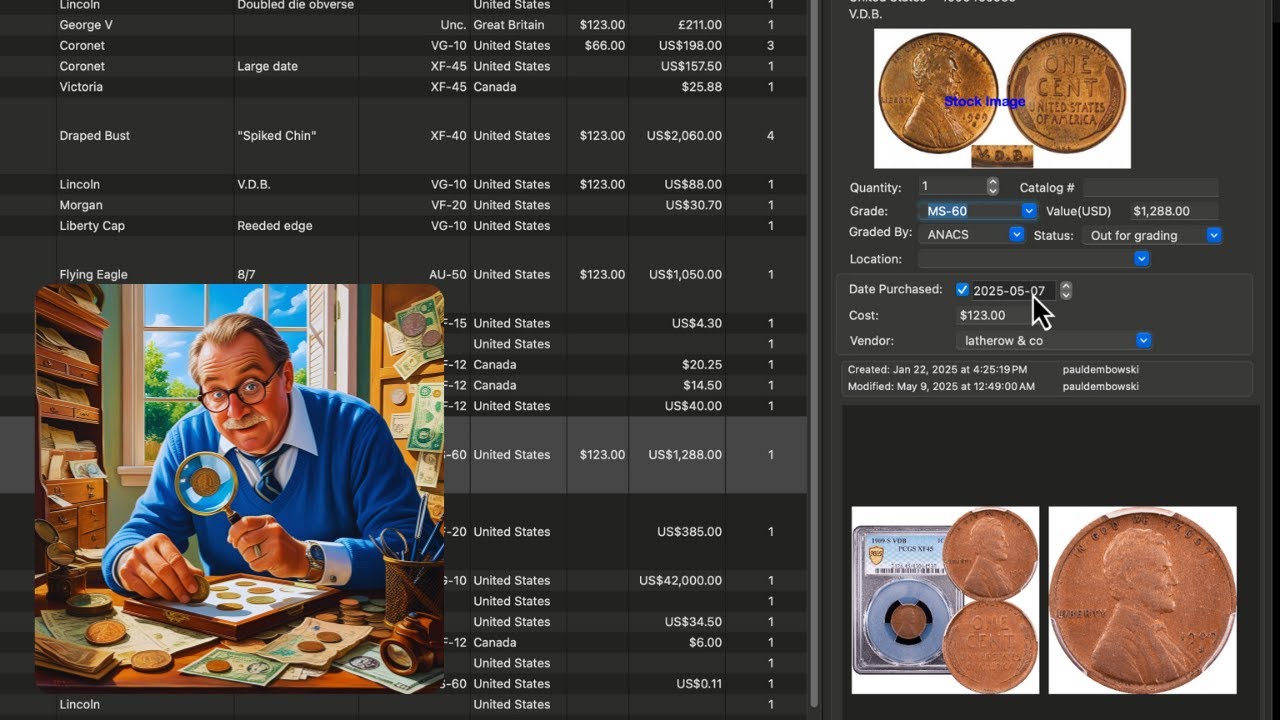Click the US$2,060.00 value cell

[x=684, y=136]
